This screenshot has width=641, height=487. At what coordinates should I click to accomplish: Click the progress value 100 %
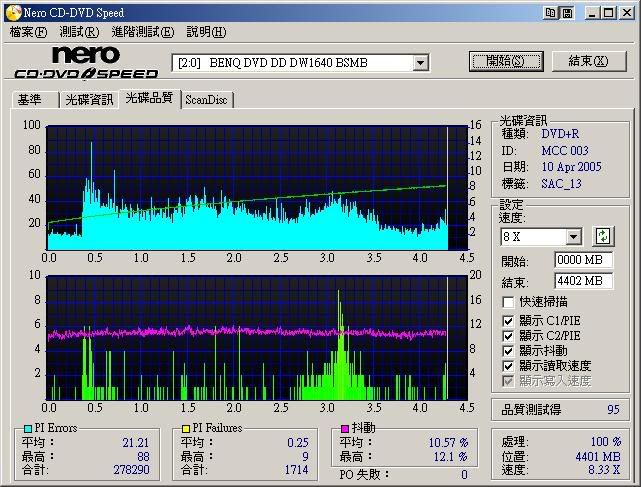point(606,442)
